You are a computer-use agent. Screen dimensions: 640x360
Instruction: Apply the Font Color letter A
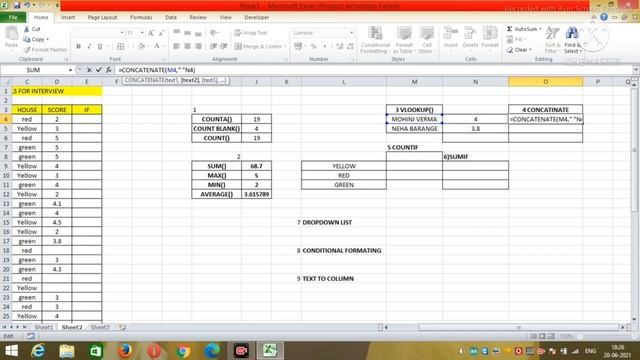point(157,47)
